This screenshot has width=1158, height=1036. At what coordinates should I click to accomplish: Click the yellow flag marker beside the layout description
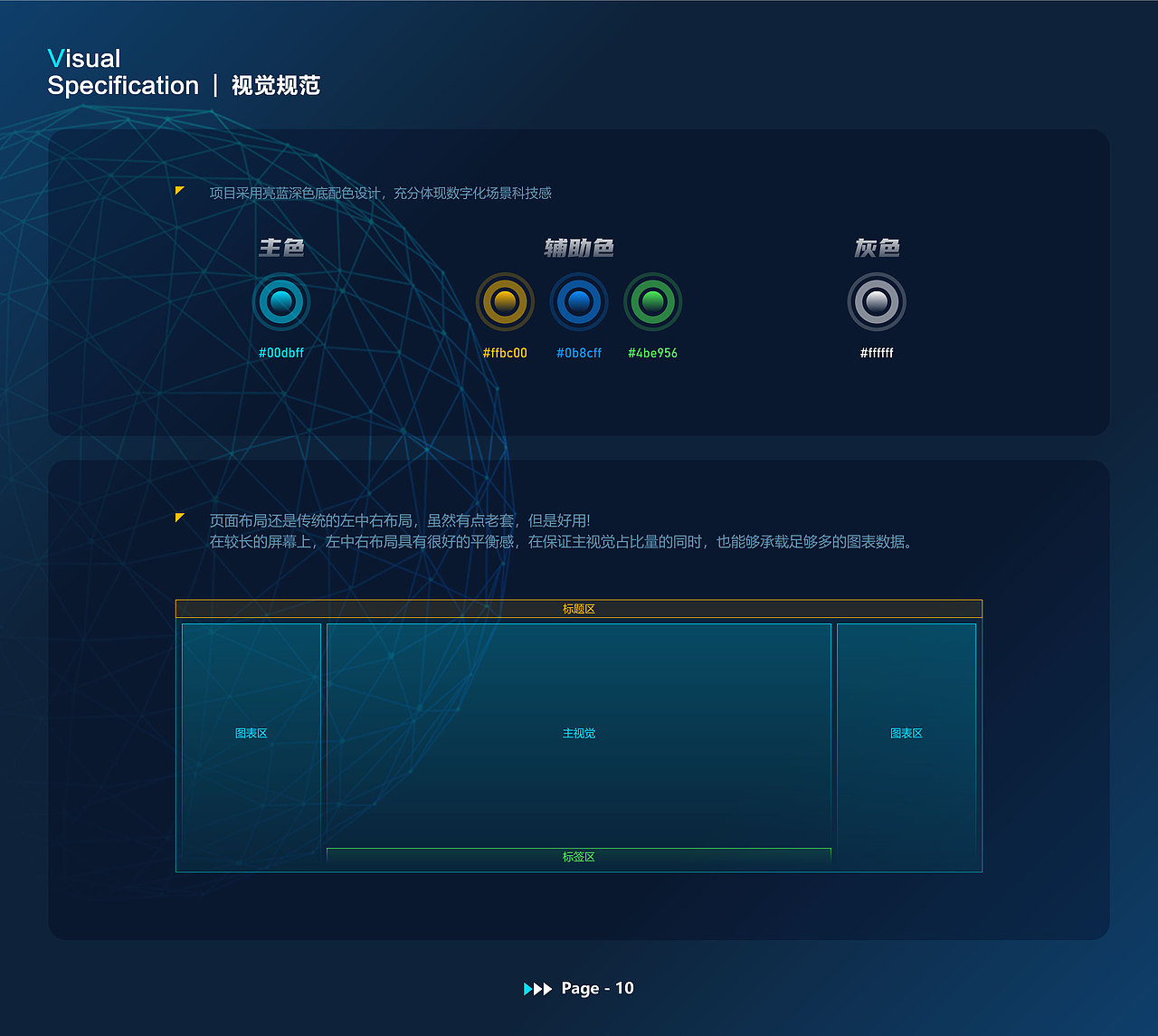click(x=180, y=517)
